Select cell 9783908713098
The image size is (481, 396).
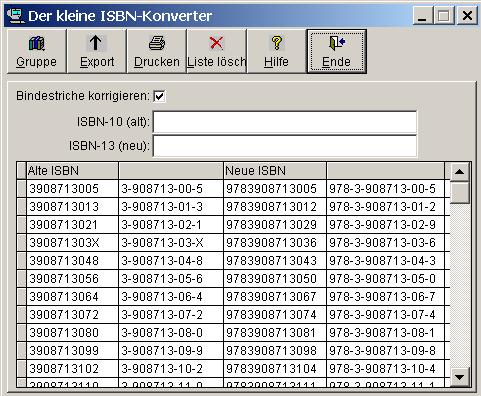click(x=275, y=351)
